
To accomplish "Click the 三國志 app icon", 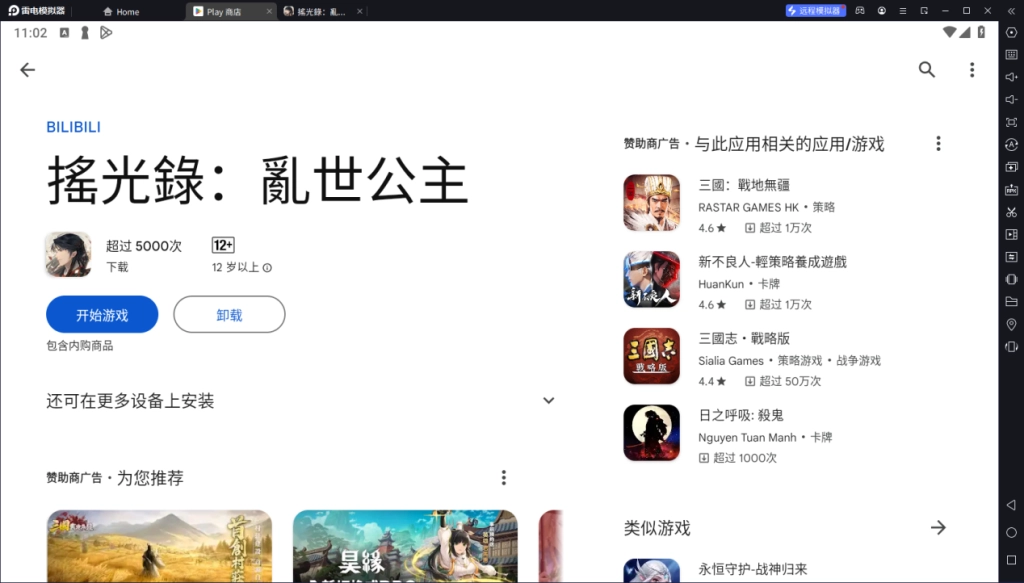I will [652, 356].
